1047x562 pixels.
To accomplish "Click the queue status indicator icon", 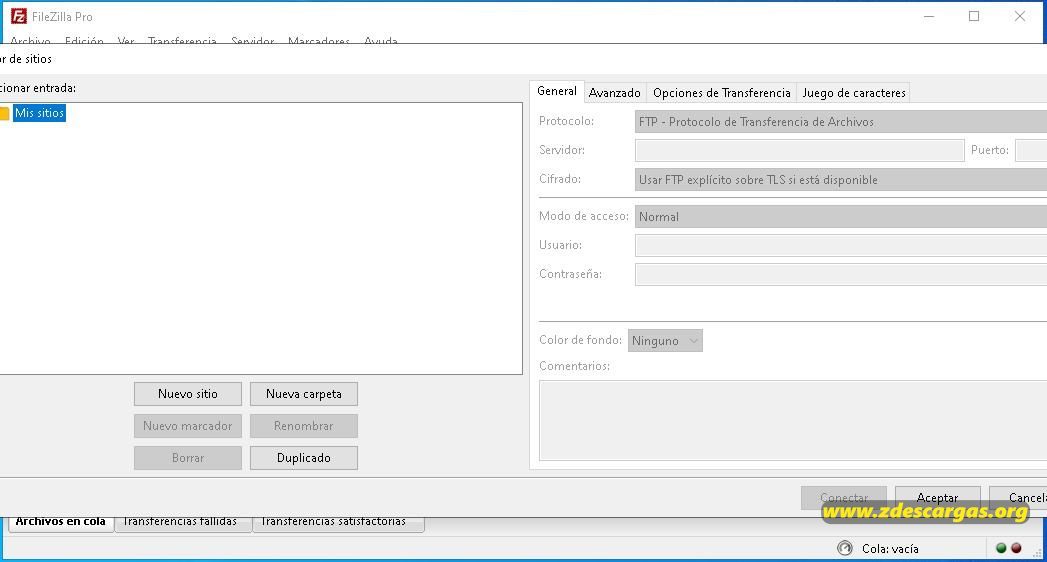I will click(x=845, y=548).
